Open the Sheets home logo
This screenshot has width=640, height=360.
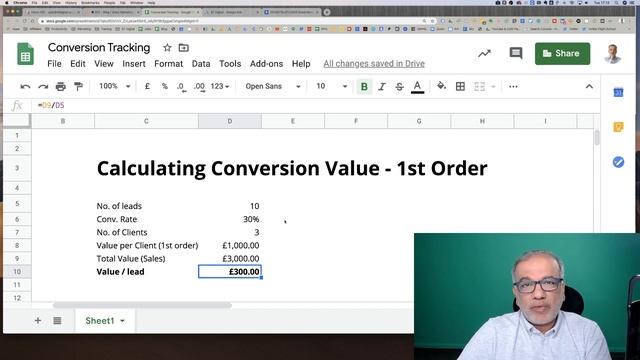pos(25,54)
